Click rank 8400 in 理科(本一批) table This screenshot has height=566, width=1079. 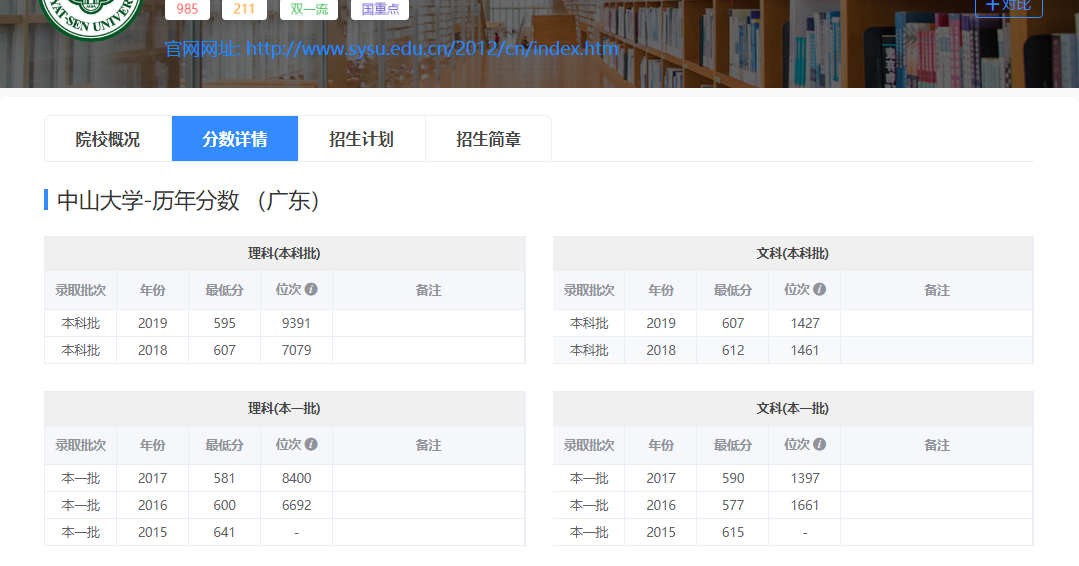[x=296, y=478]
